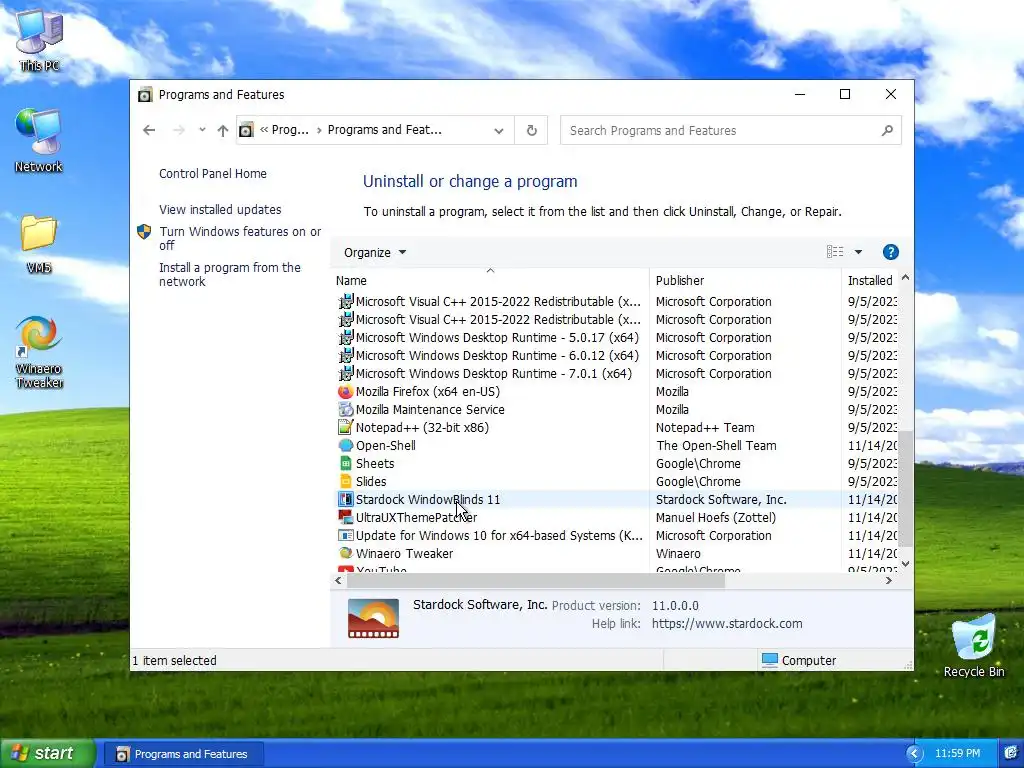Screen dimensions: 1024x768
Task: Click the Back navigation arrow
Action: coord(149,130)
